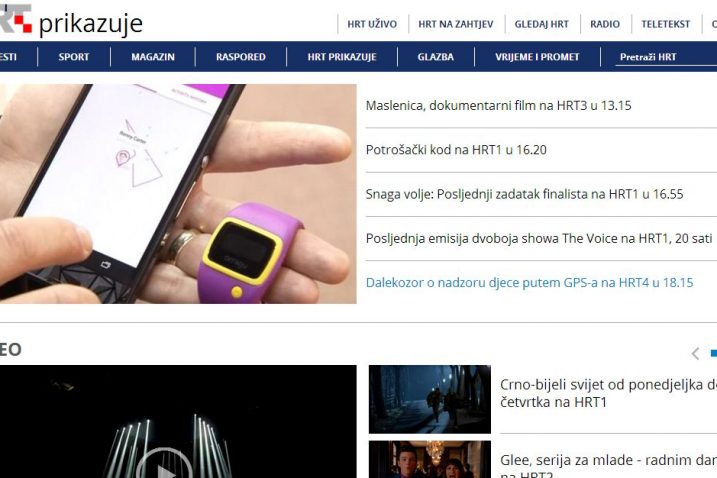Click the Pretraži HRT search field

(666, 57)
